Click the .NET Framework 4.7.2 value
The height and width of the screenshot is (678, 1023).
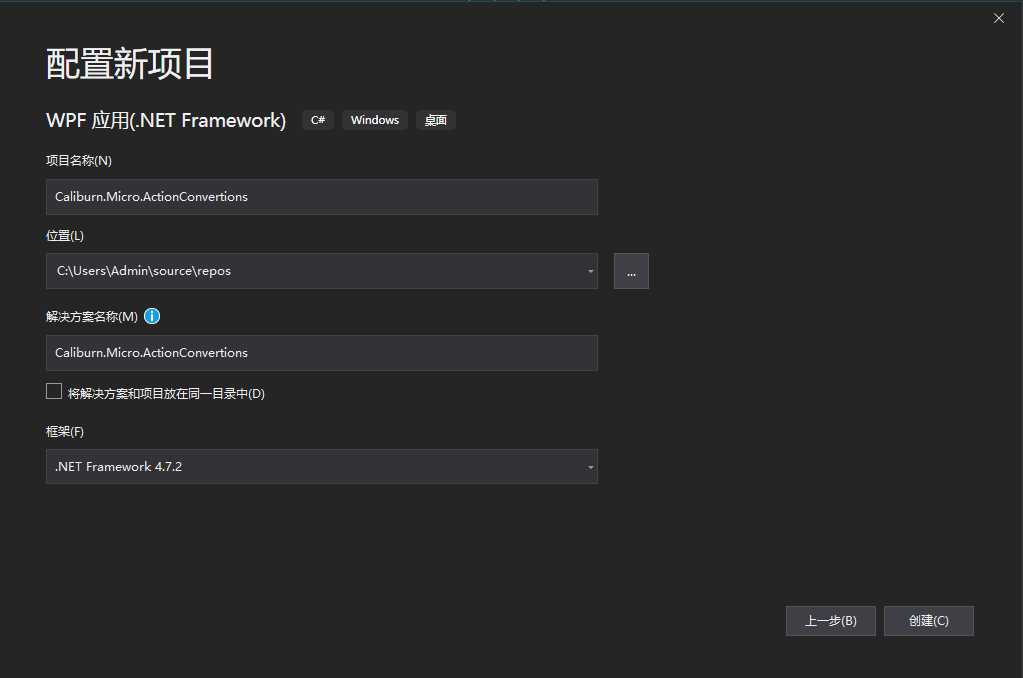(118, 467)
